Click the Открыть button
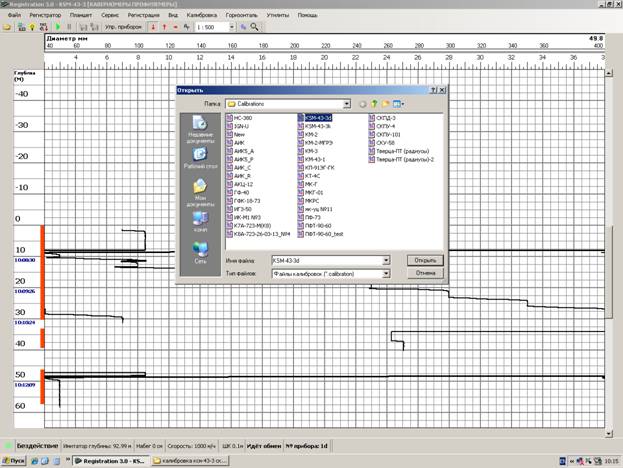 (425, 261)
